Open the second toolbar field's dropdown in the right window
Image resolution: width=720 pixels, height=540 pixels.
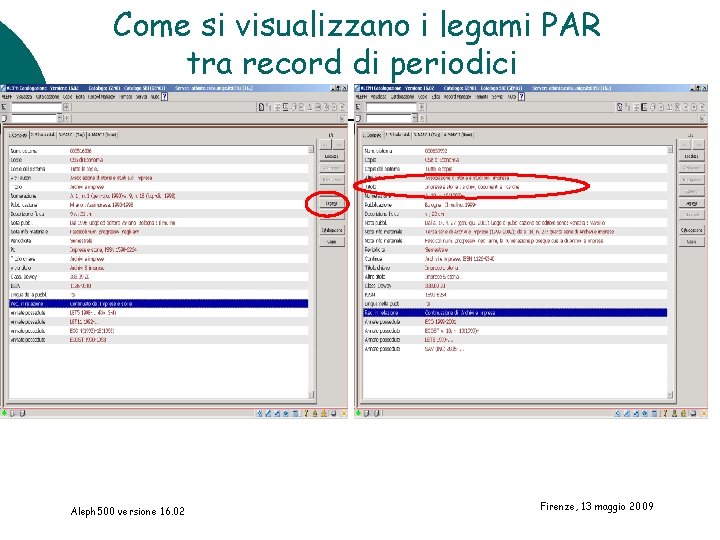tap(414, 118)
